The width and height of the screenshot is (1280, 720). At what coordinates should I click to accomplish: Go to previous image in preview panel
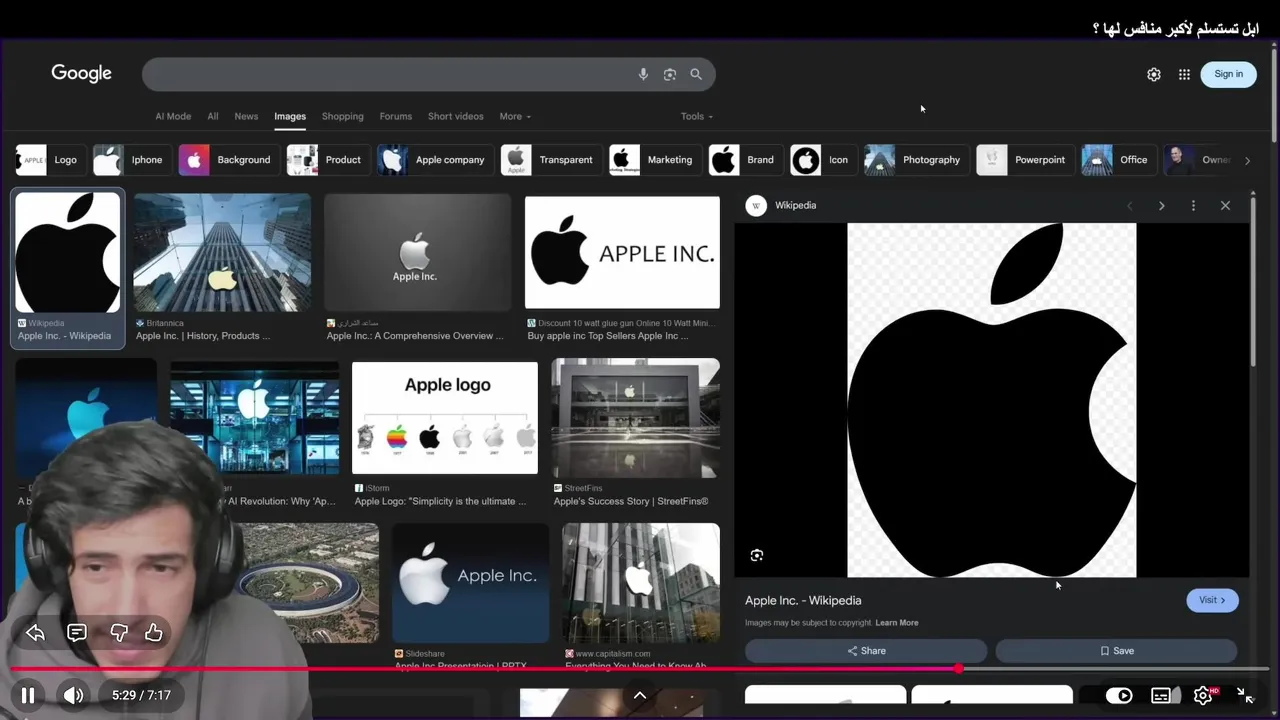(1130, 205)
